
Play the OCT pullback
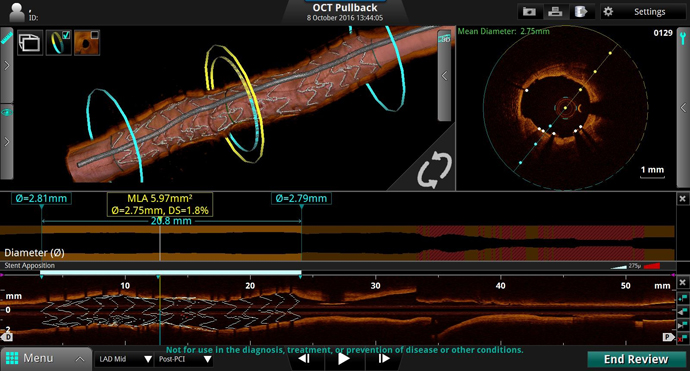[x=344, y=359]
